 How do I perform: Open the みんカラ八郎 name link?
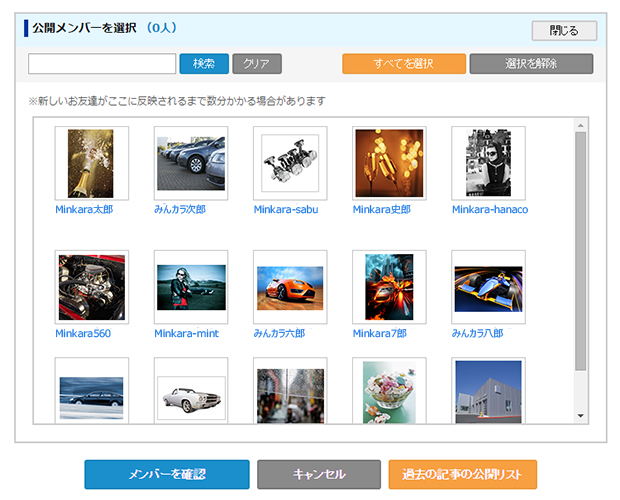pos(478,334)
